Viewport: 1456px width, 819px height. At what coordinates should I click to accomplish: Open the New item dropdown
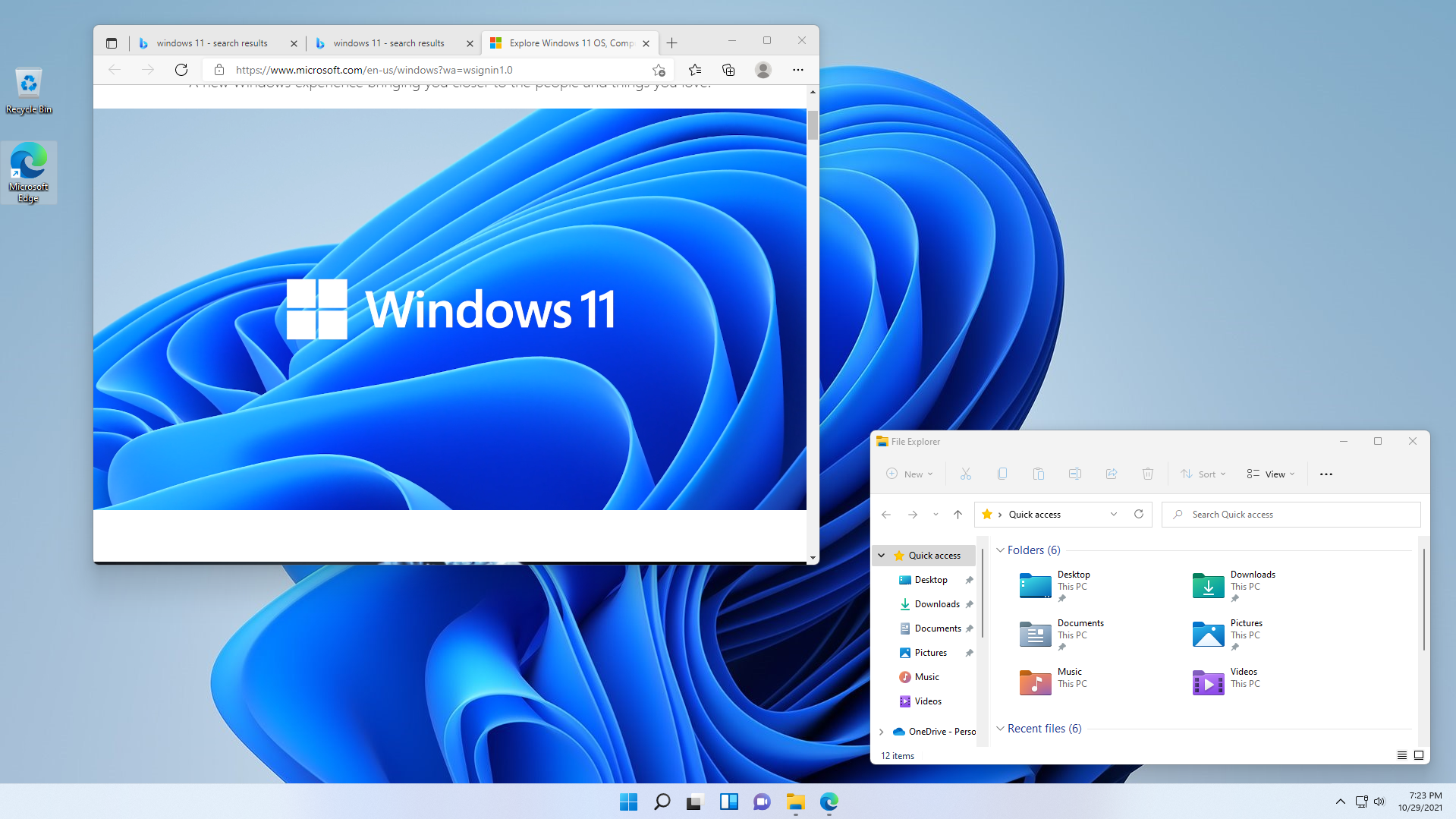click(x=909, y=473)
